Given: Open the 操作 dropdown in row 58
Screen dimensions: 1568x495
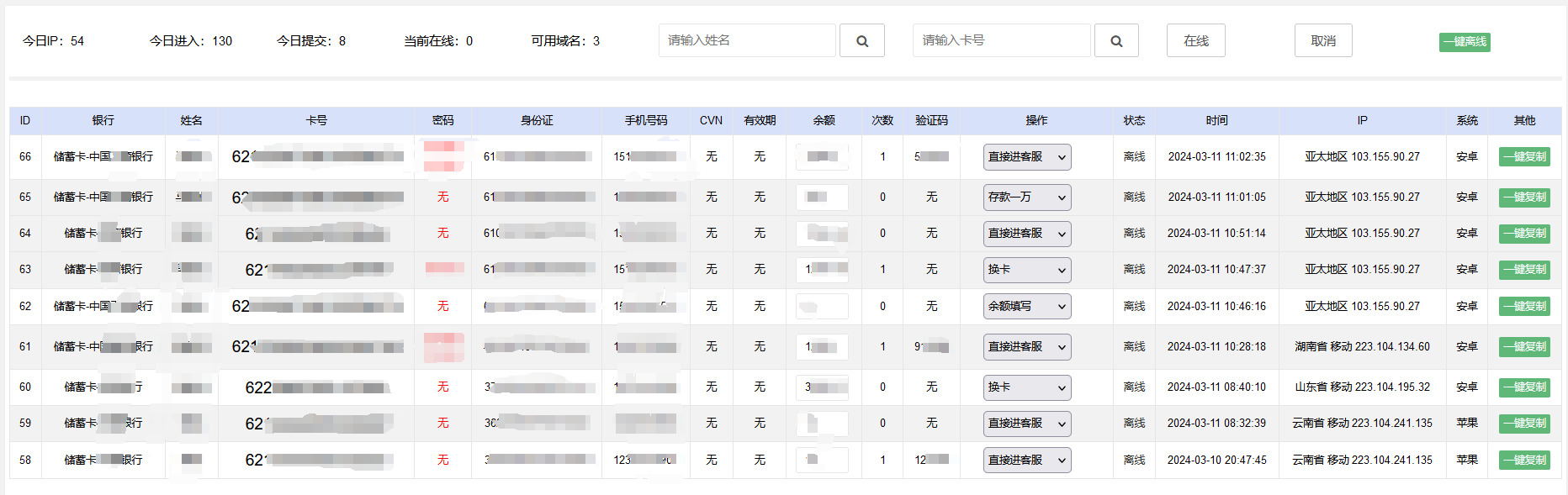Looking at the screenshot, I should coord(1027,461).
